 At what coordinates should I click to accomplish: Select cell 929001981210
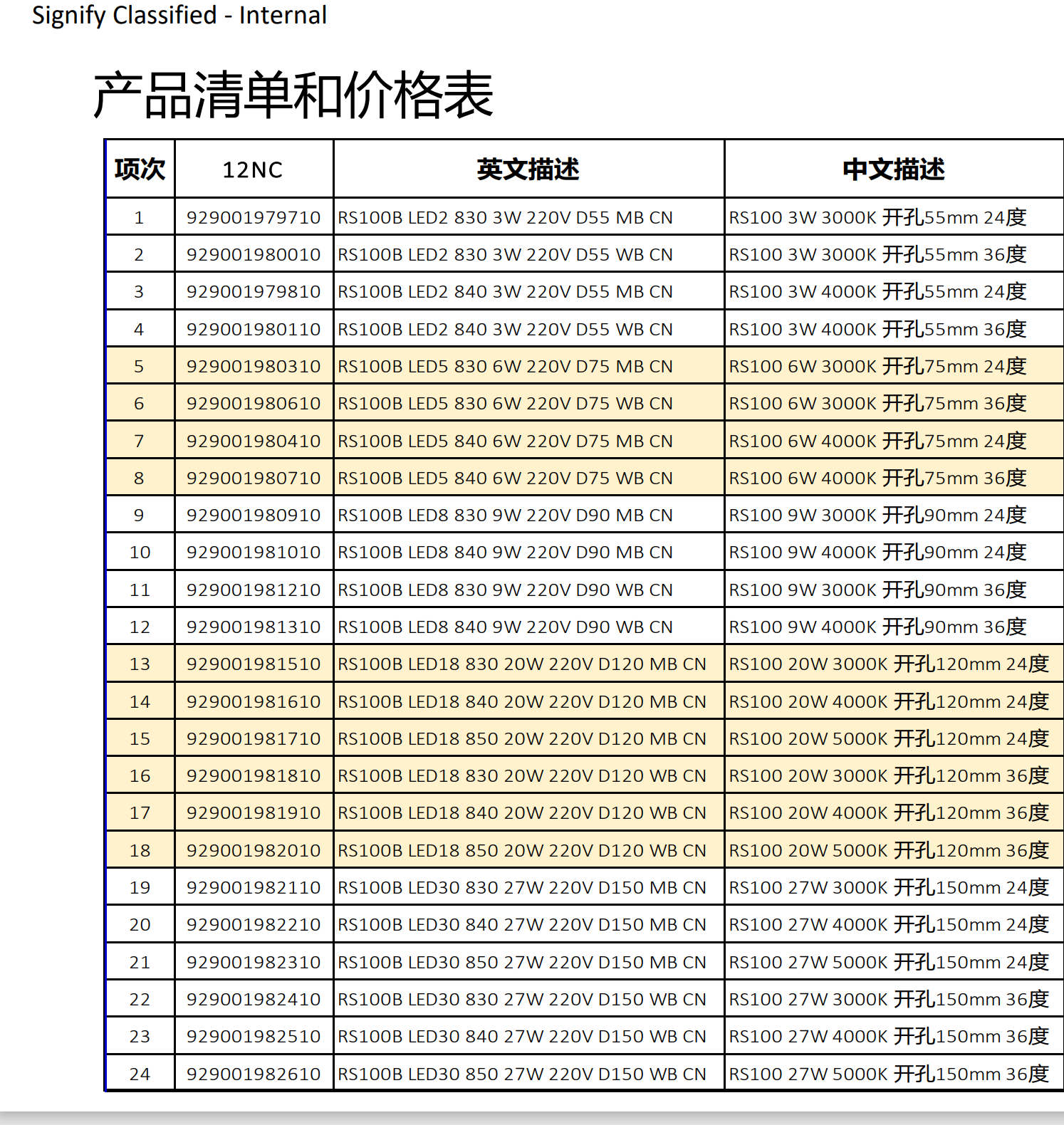pos(254,590)
